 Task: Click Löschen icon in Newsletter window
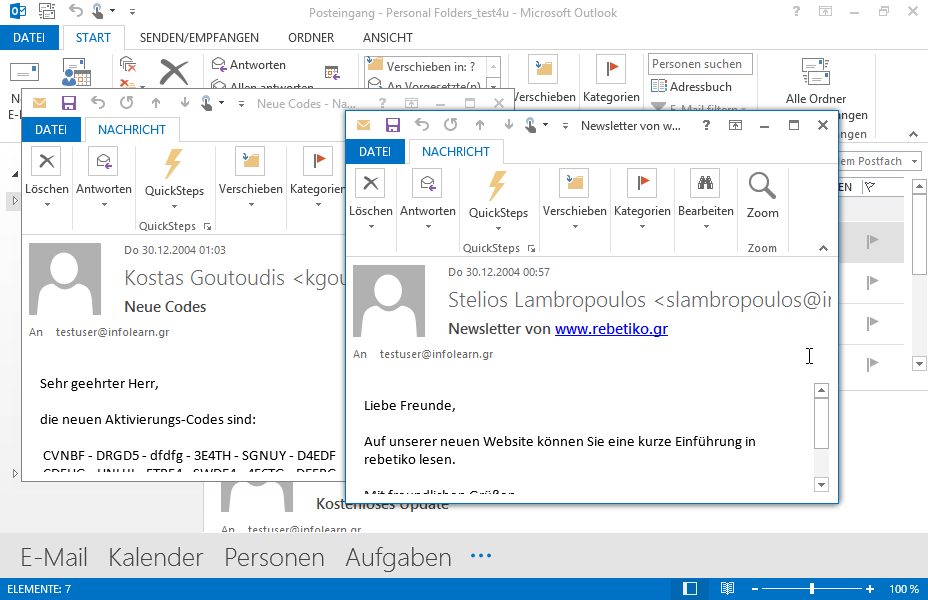coord(370,183)
